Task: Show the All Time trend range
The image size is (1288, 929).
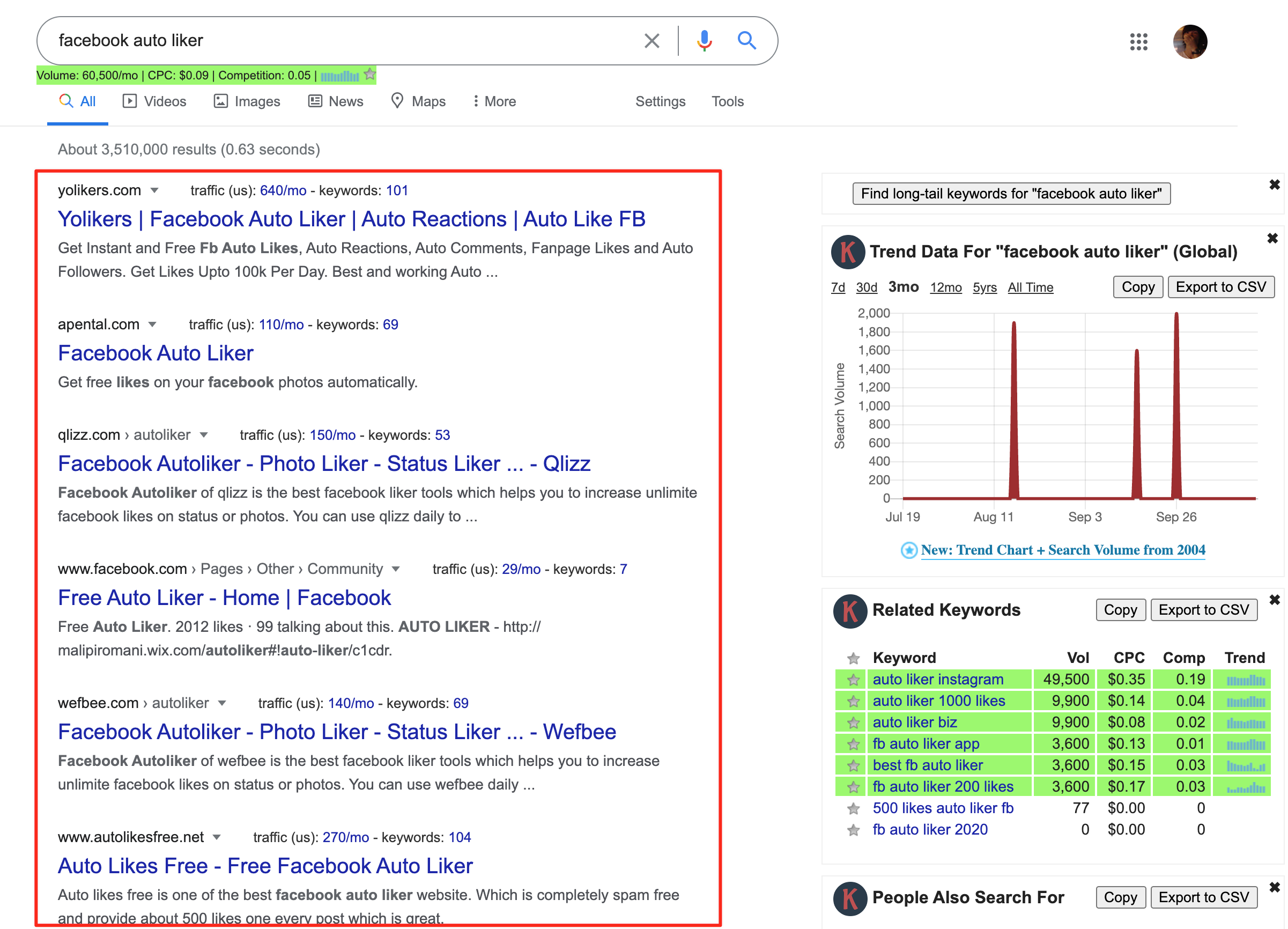Action: pos(1030,287)
